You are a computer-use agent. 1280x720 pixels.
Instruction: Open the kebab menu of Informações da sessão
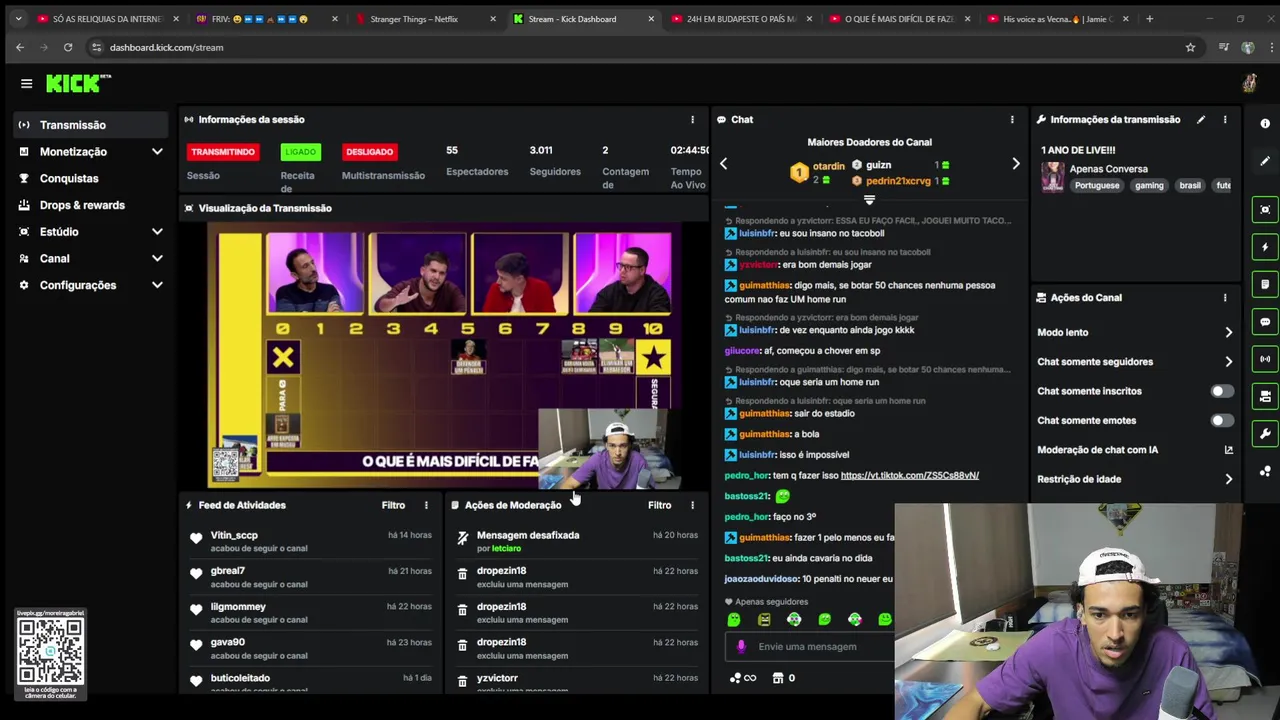click(x=692, y=120)
